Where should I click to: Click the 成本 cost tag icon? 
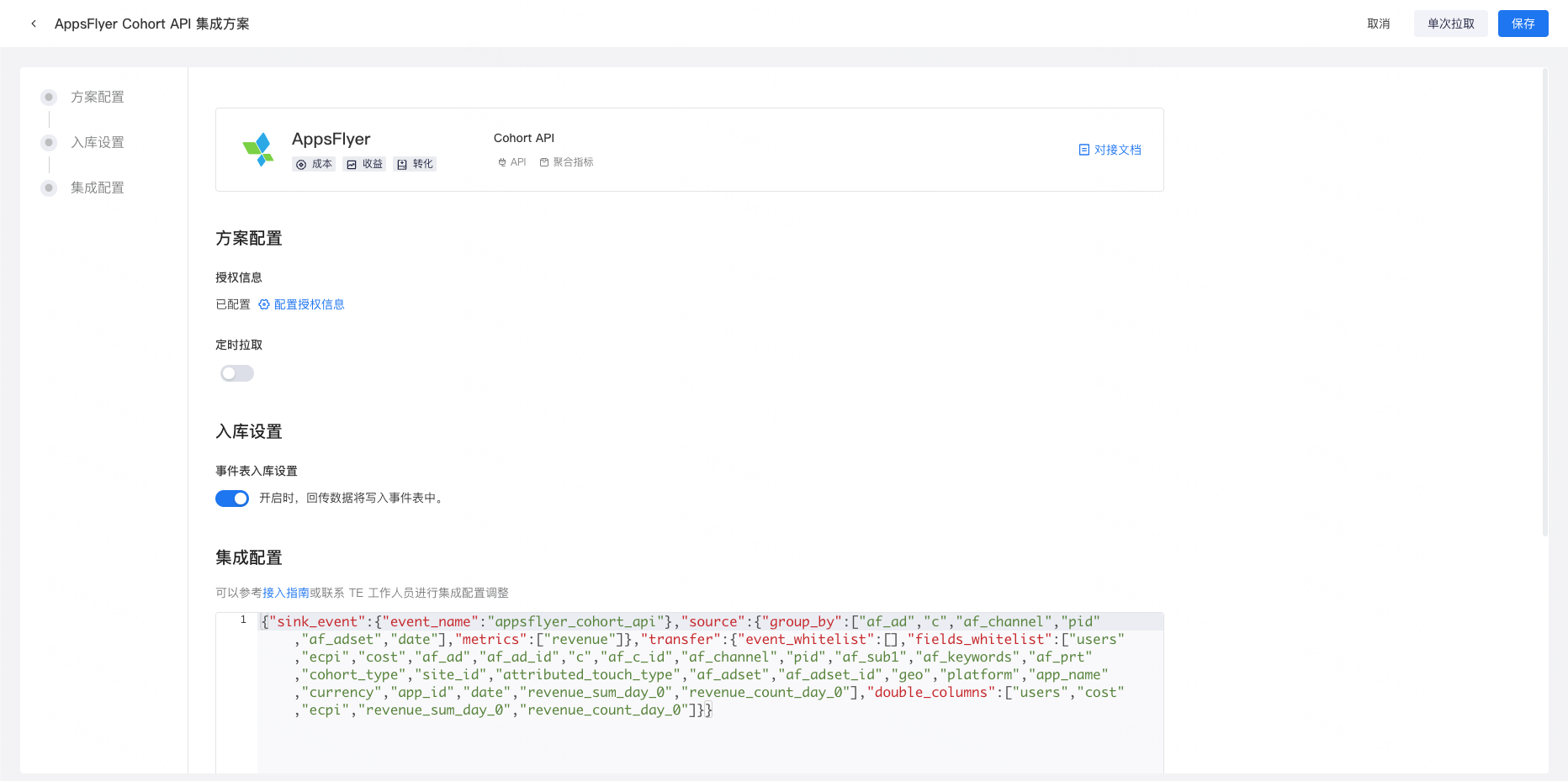303,164
